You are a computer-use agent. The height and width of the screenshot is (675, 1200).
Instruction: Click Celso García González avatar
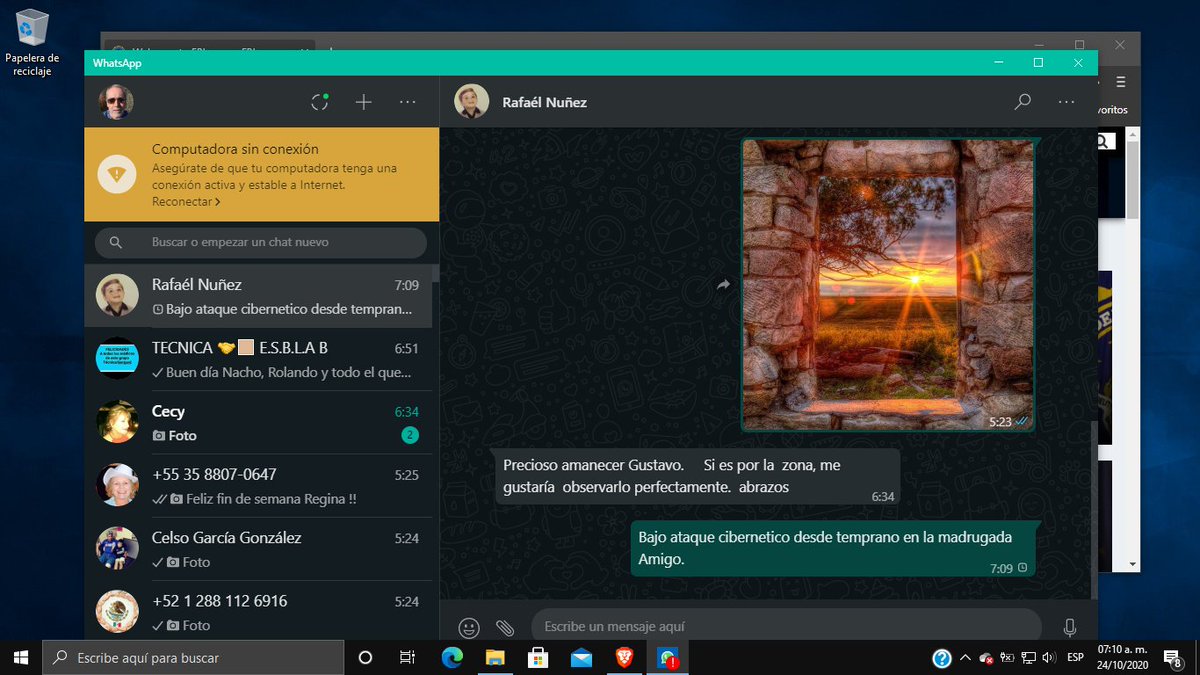(117, 548)
